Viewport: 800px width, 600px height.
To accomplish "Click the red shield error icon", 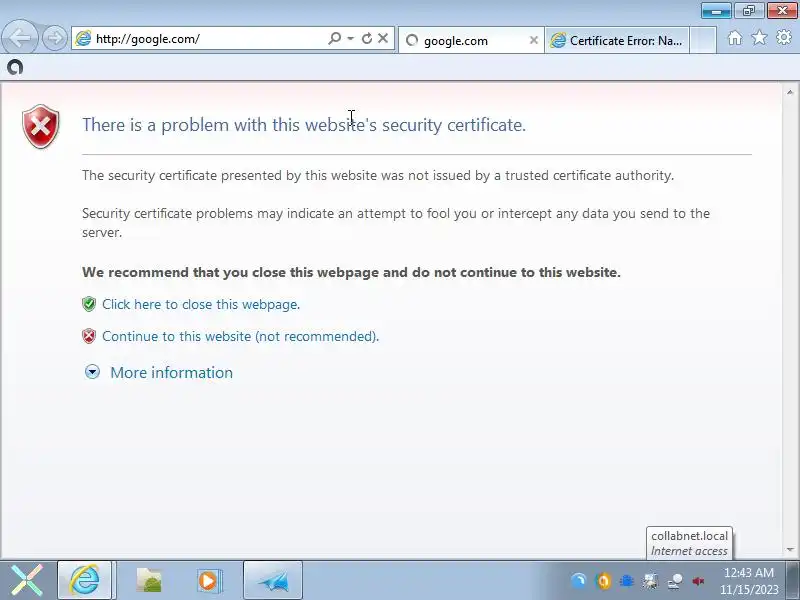I will pyautogui.click(x=41, y=127).
